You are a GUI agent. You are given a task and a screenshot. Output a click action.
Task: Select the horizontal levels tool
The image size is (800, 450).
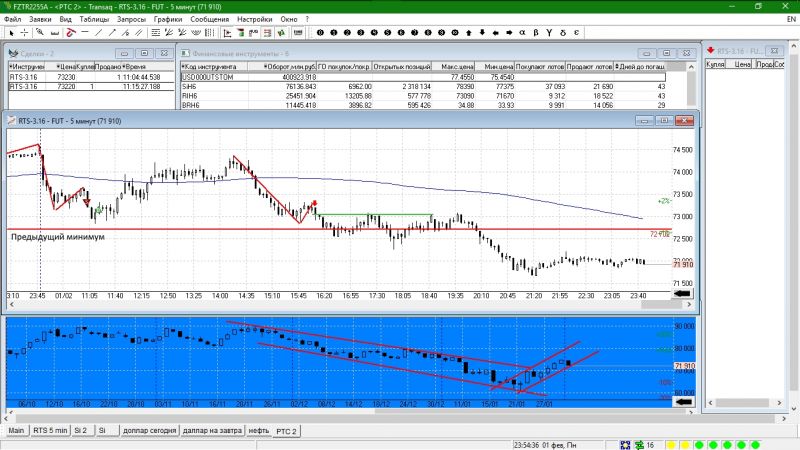pyautogui.click(x=156, y=33)
